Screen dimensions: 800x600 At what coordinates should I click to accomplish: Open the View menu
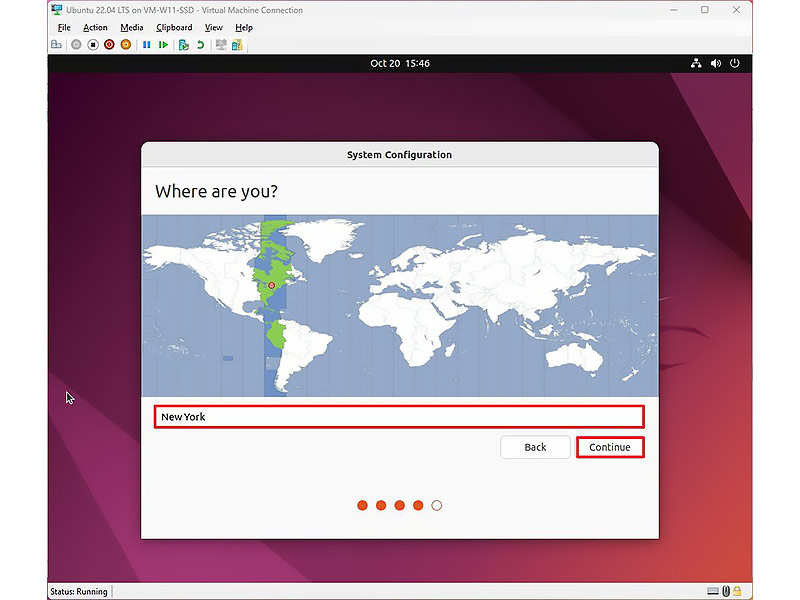tap(213, 28)
